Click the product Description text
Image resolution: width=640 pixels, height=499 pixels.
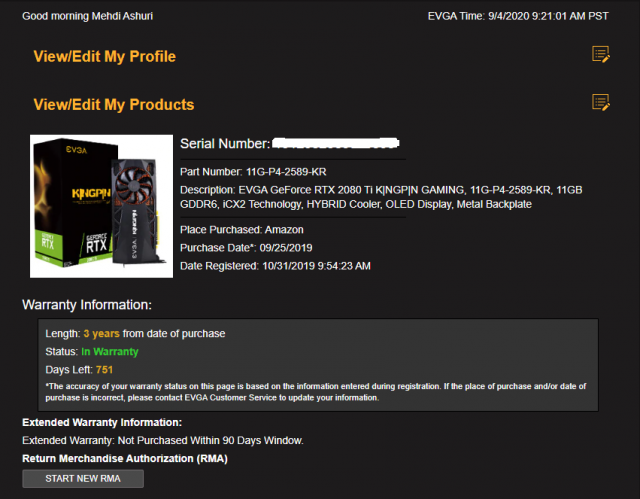pyautogui.click(x=381, y=197)
